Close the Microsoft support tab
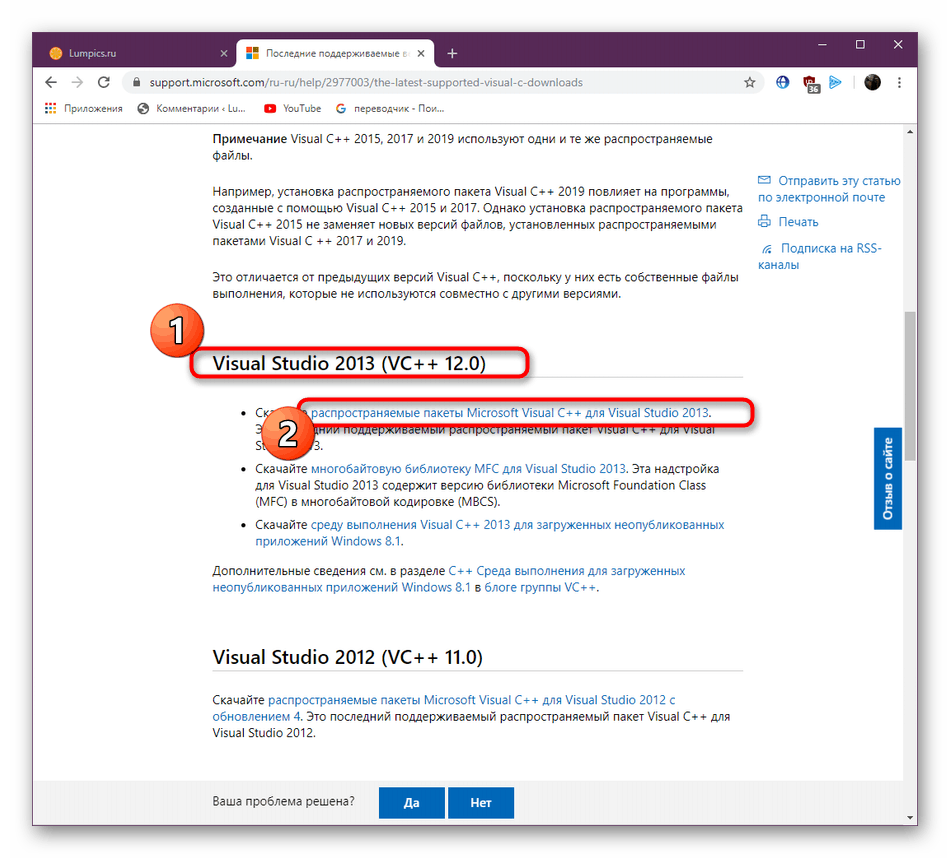The width and height of the screenshot is (950, 858). [x=421, y=53]
